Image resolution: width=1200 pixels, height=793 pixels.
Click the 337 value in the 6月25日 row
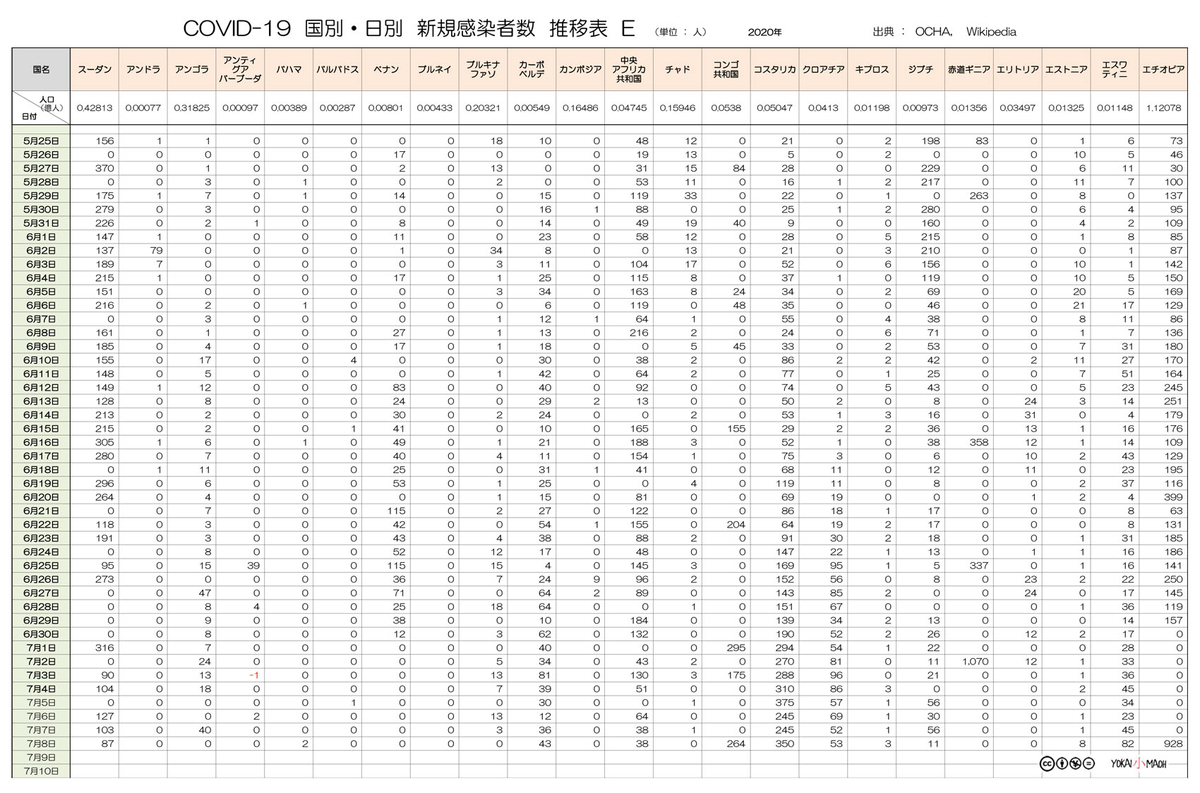[979, 566]
